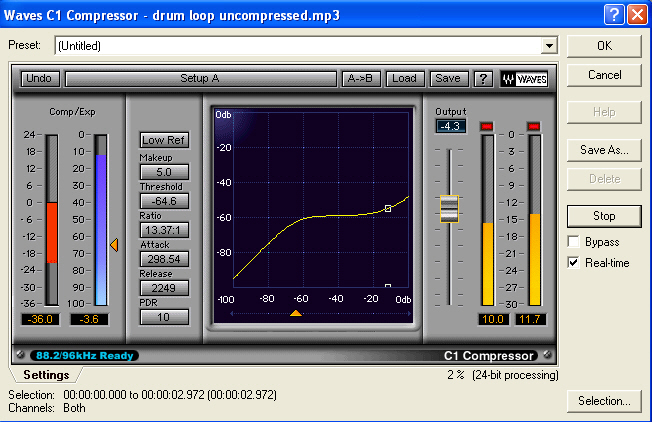Toggle the Low Ref mode button
This screenshot has width=652, height=422.
click(164, 140)
